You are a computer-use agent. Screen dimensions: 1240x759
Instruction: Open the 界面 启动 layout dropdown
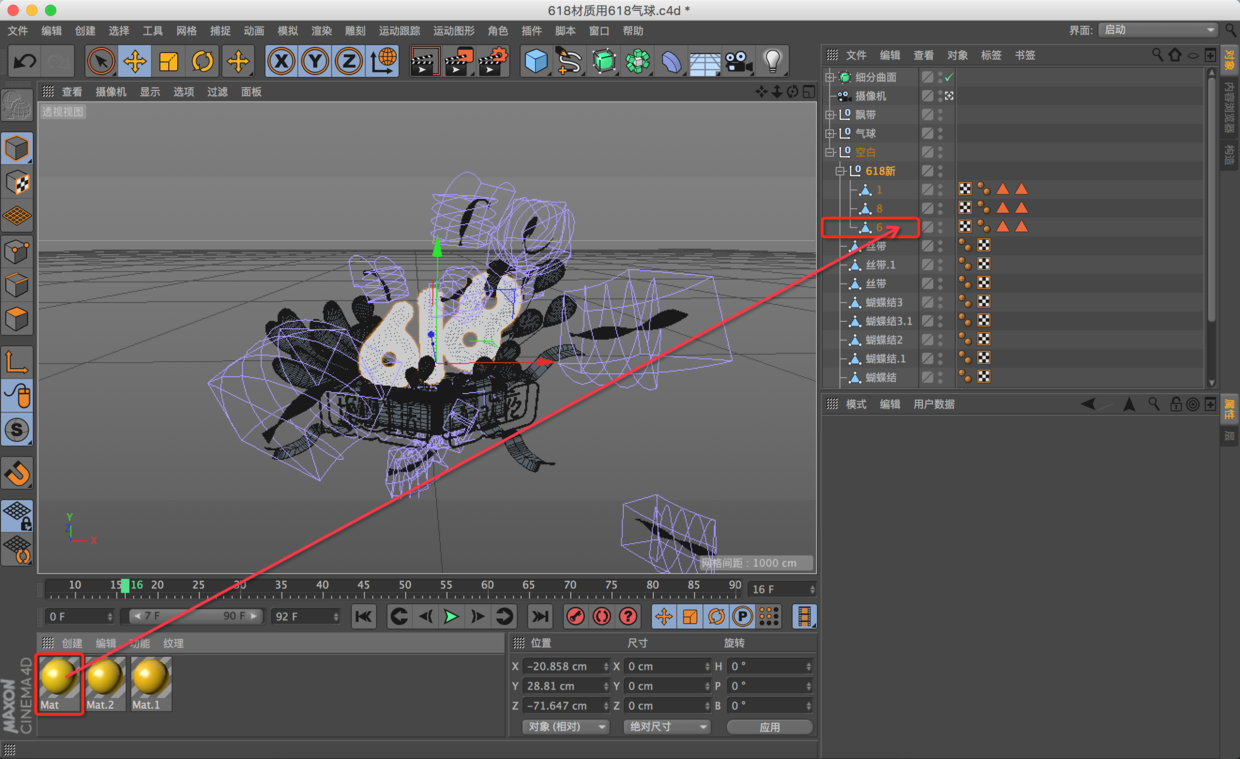(1158, 30)
